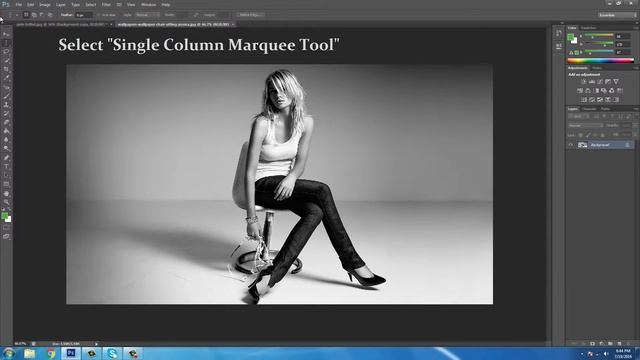Switch to the Channels tab
The image size is (640, 360).
pos(589,109)
